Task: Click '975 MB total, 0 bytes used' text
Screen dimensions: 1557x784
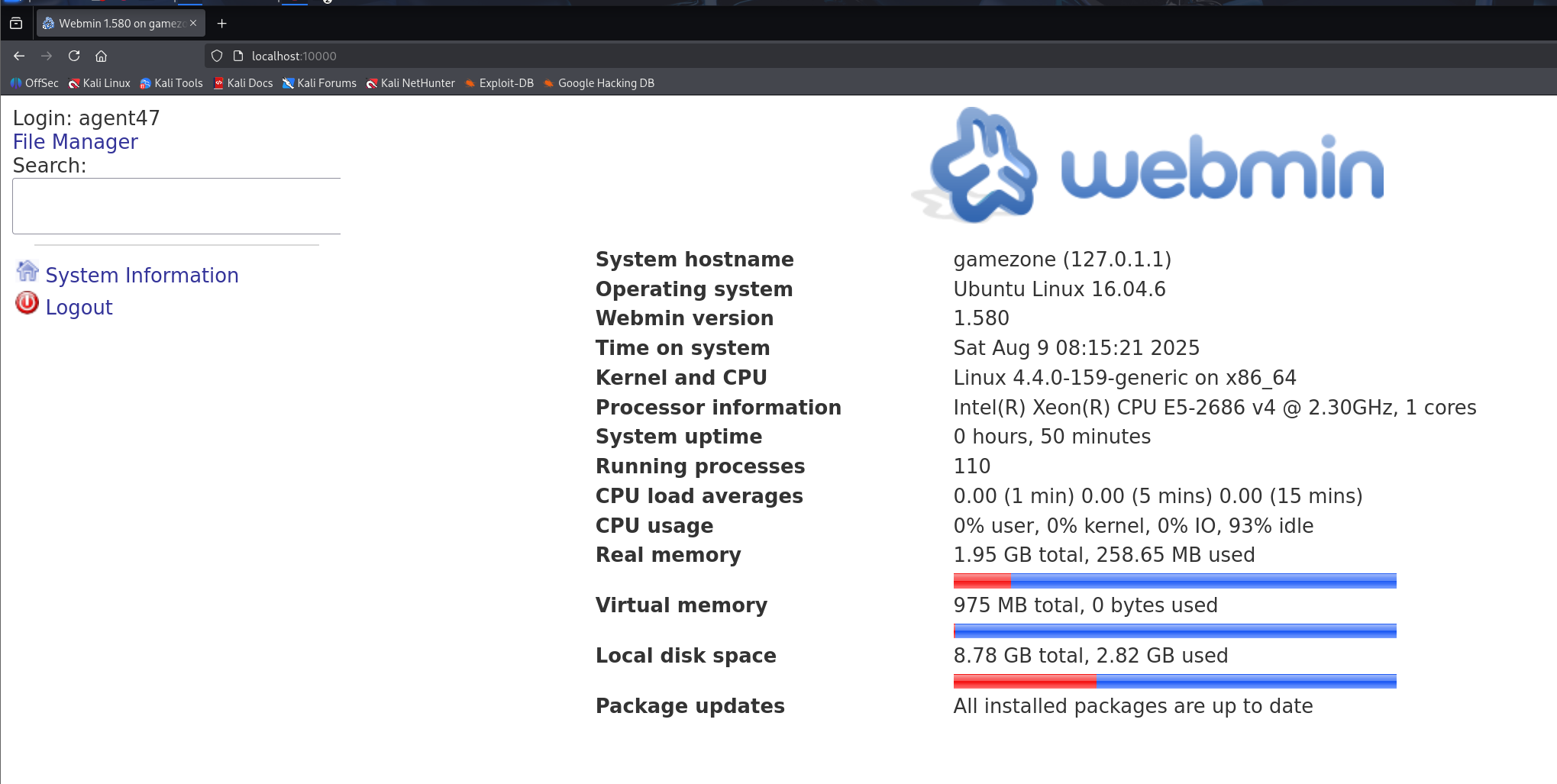Action: (1086, 605)
